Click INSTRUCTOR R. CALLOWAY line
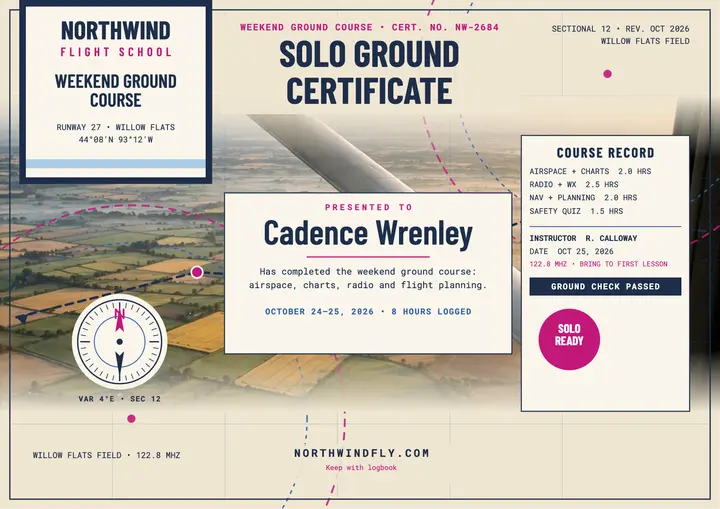 (x=583, y=238)
